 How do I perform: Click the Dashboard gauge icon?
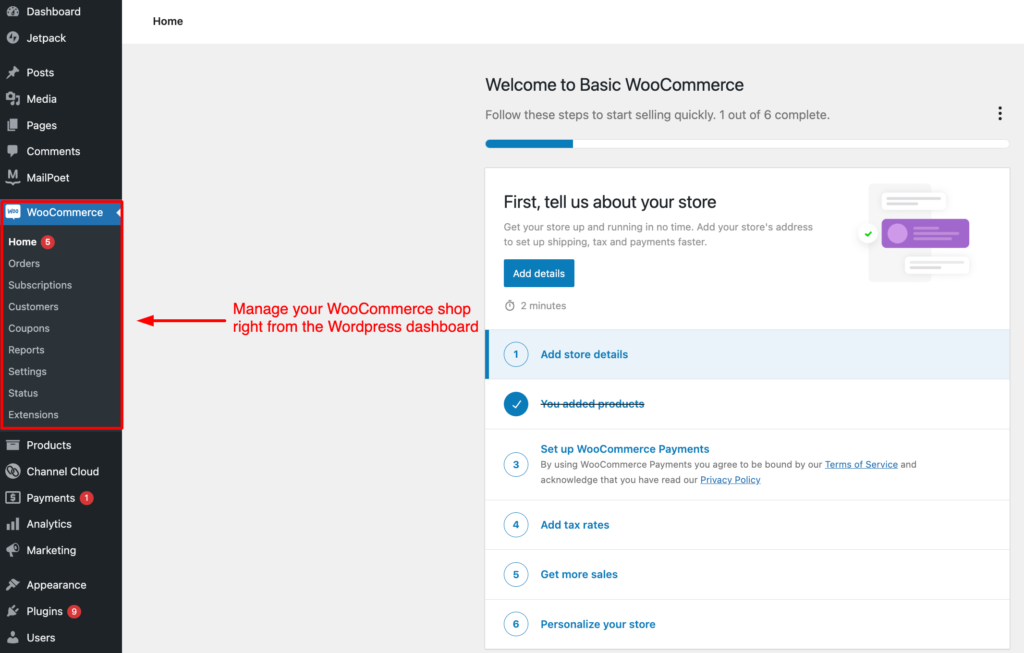pos(12,11)
